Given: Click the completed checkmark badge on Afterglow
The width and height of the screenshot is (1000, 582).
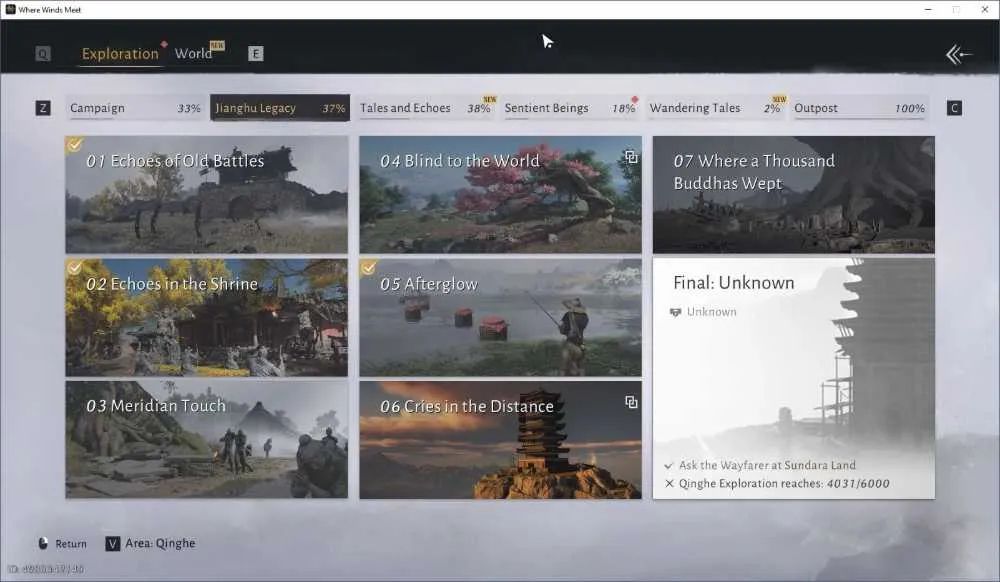Looking at the screenshot, I should (x=369, y=267).
